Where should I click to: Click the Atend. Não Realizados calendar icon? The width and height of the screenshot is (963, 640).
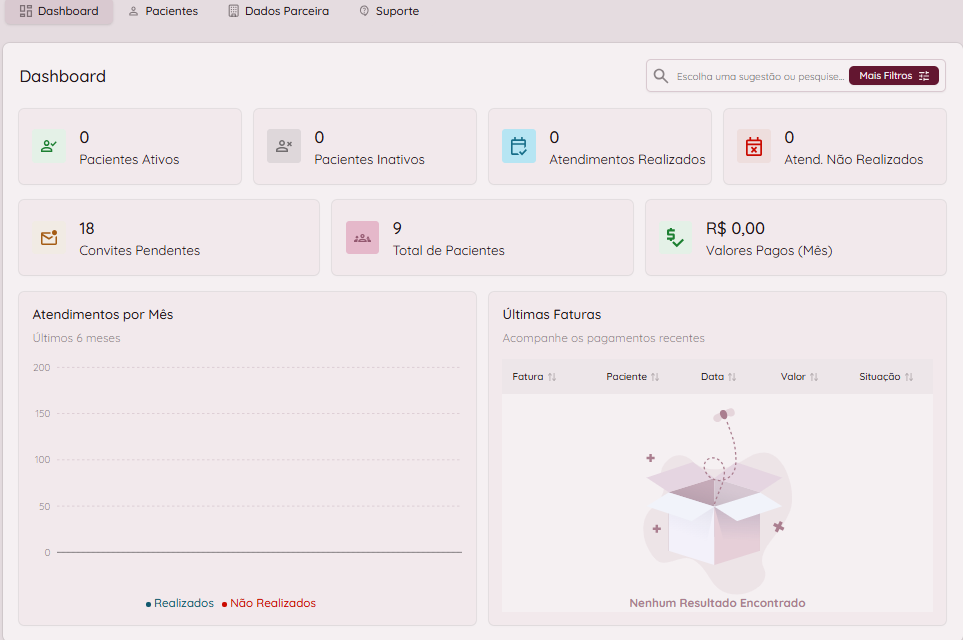(x=754, y=146)
